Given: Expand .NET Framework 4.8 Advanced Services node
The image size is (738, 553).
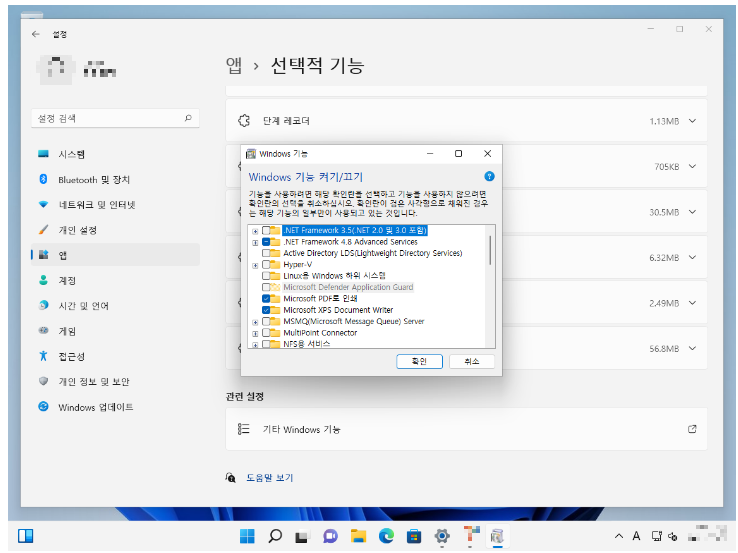Looking at the screenshot, I should pyautogui.click(x=255, y=243).
